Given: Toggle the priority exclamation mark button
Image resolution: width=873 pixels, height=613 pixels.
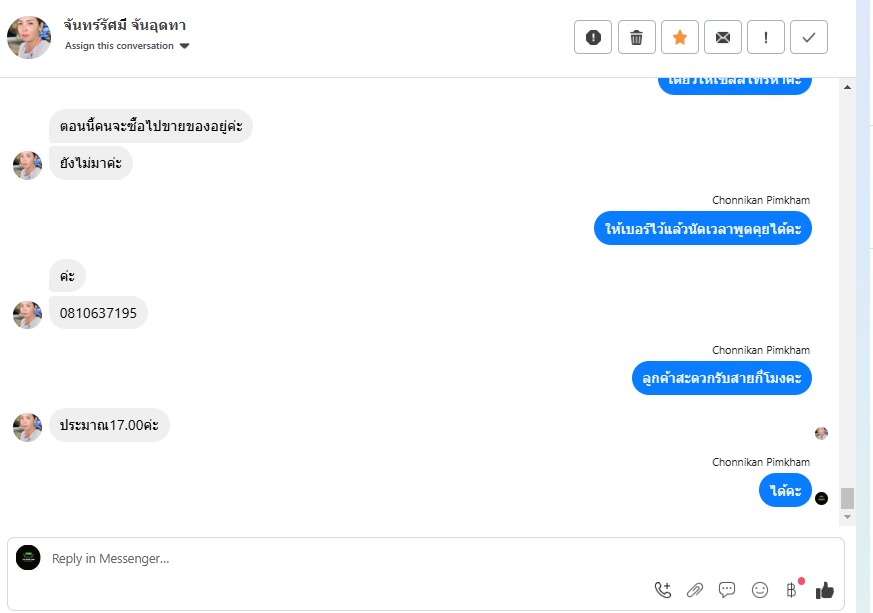Looking at the screenshot, I should 766,37.
